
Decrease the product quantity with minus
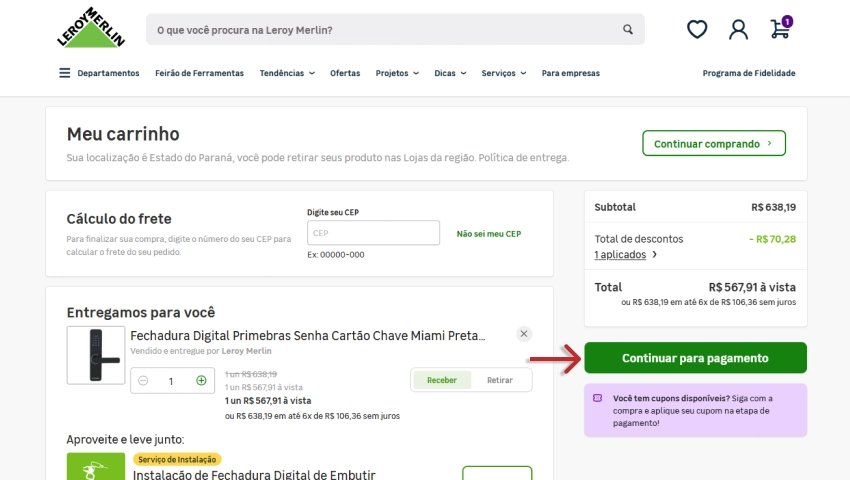point(143,381)
